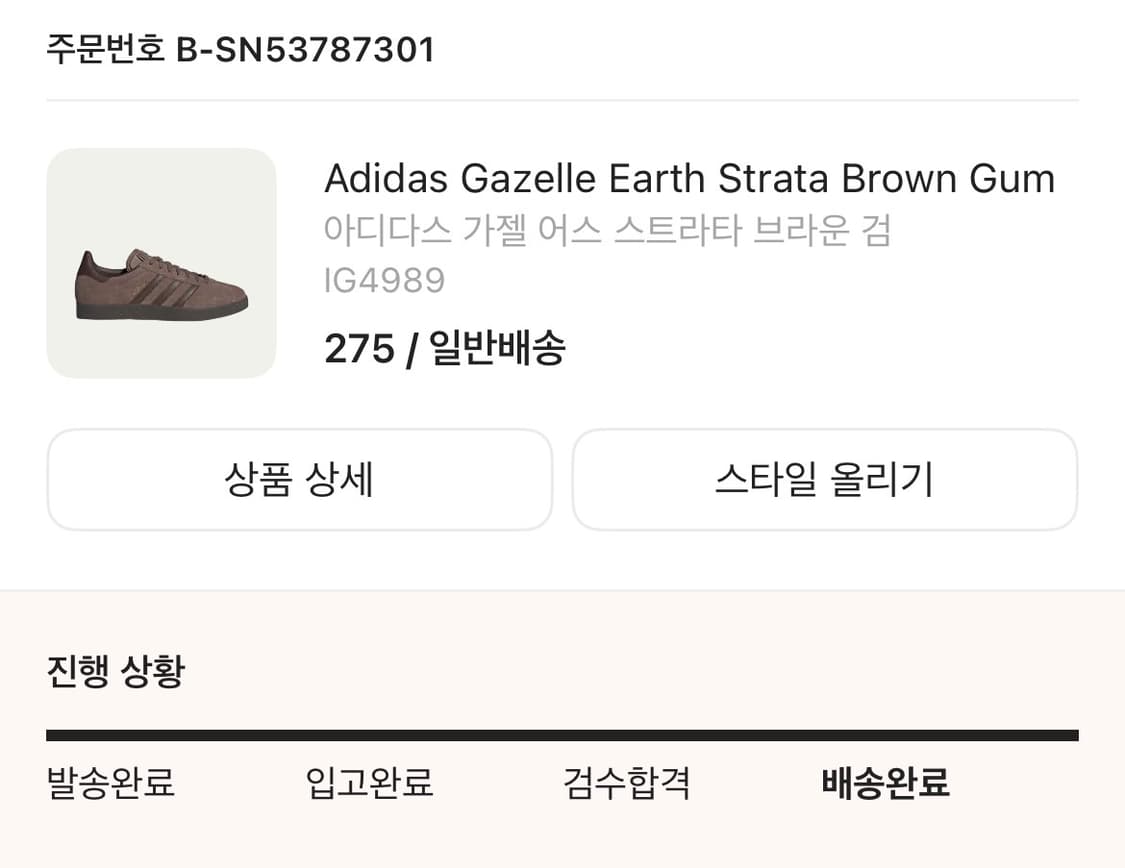
Task: Click the 입고완료 arrival status step
Action: (369, 786)
